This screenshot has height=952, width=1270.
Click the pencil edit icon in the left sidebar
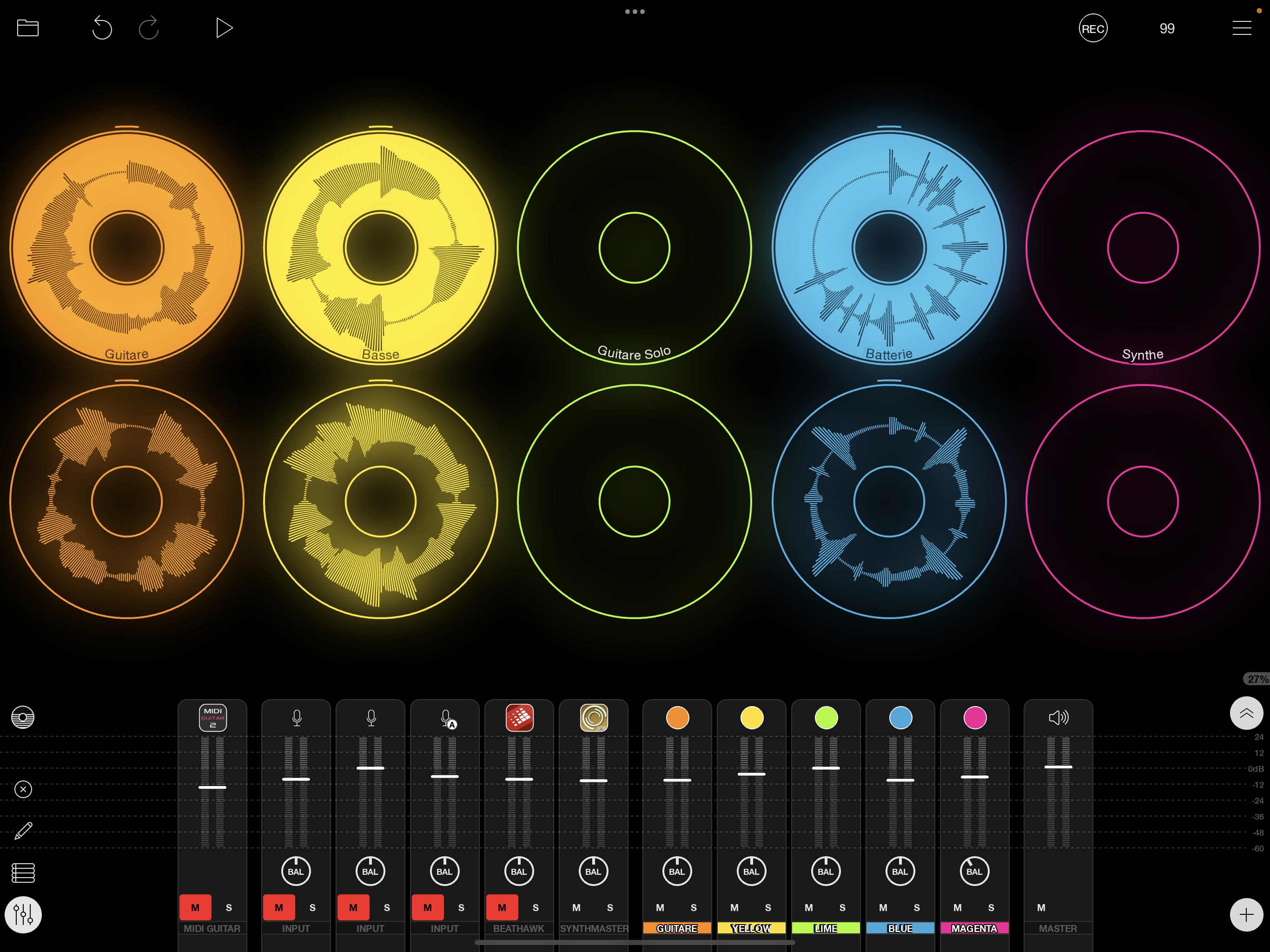(x=23, y=831)
